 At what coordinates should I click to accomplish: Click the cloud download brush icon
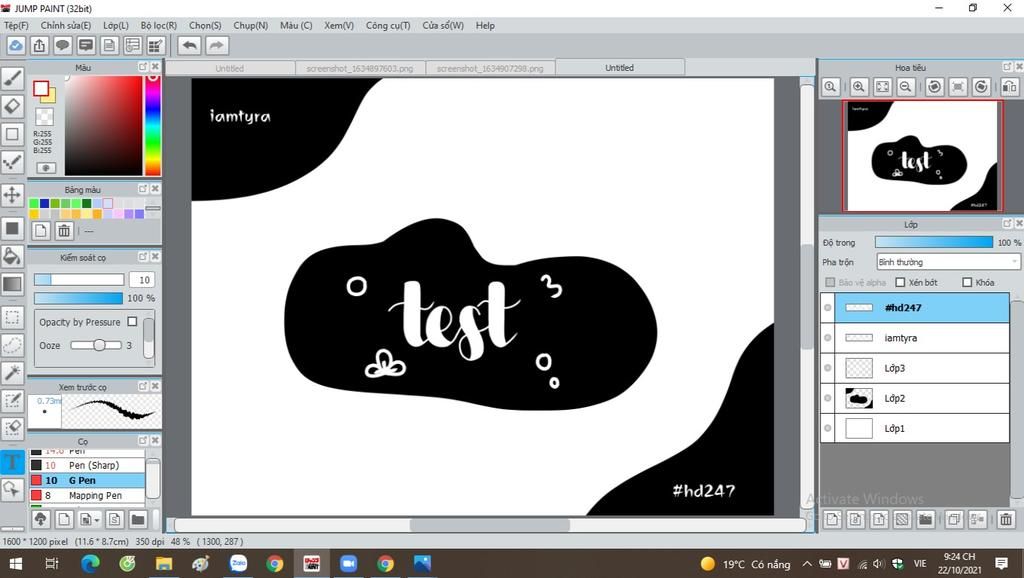click(40, 520)
